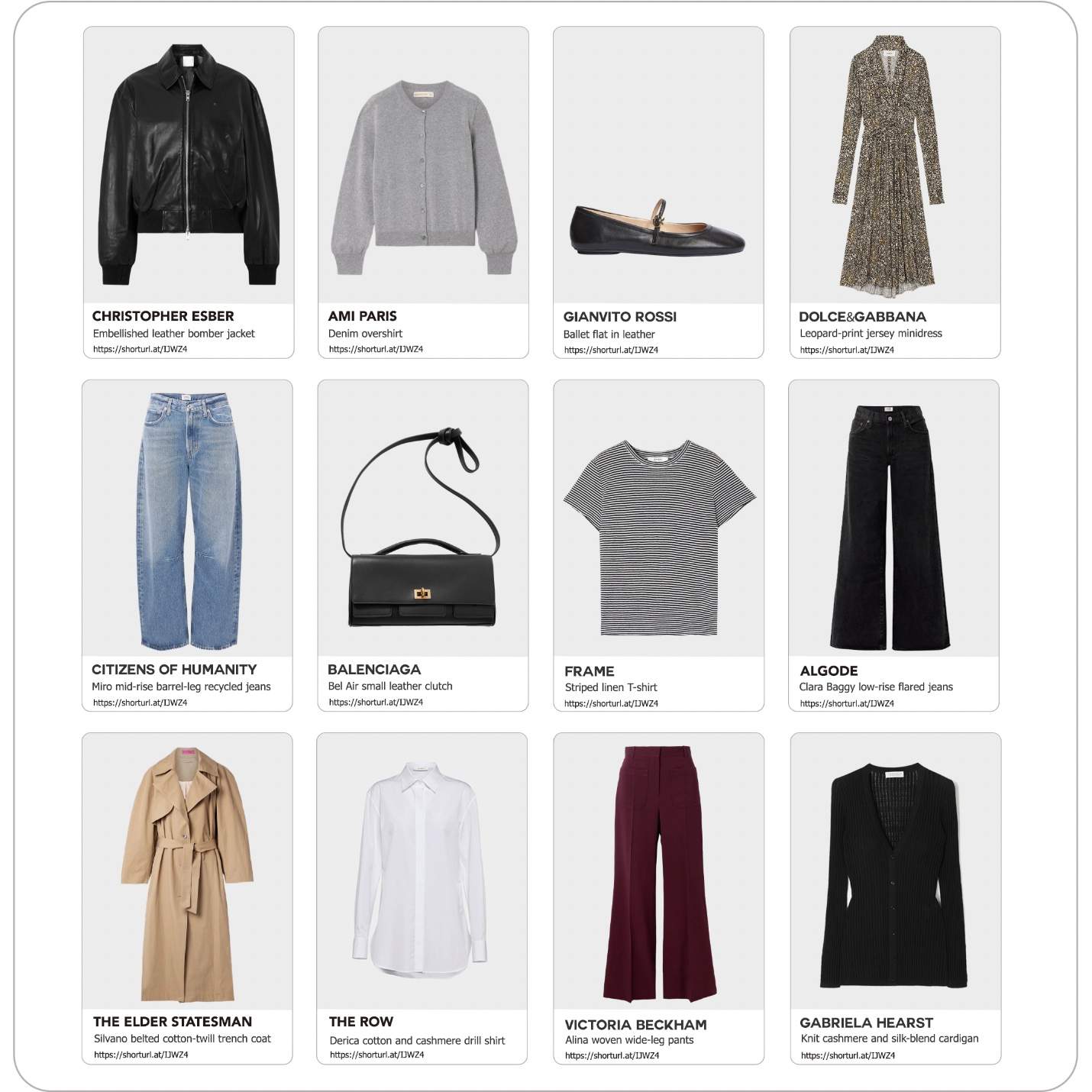Select the Algode black flared jeans image
The width and height of the screenshot is (1092, 1092).
pyautogui.click(x=894, y=519)
